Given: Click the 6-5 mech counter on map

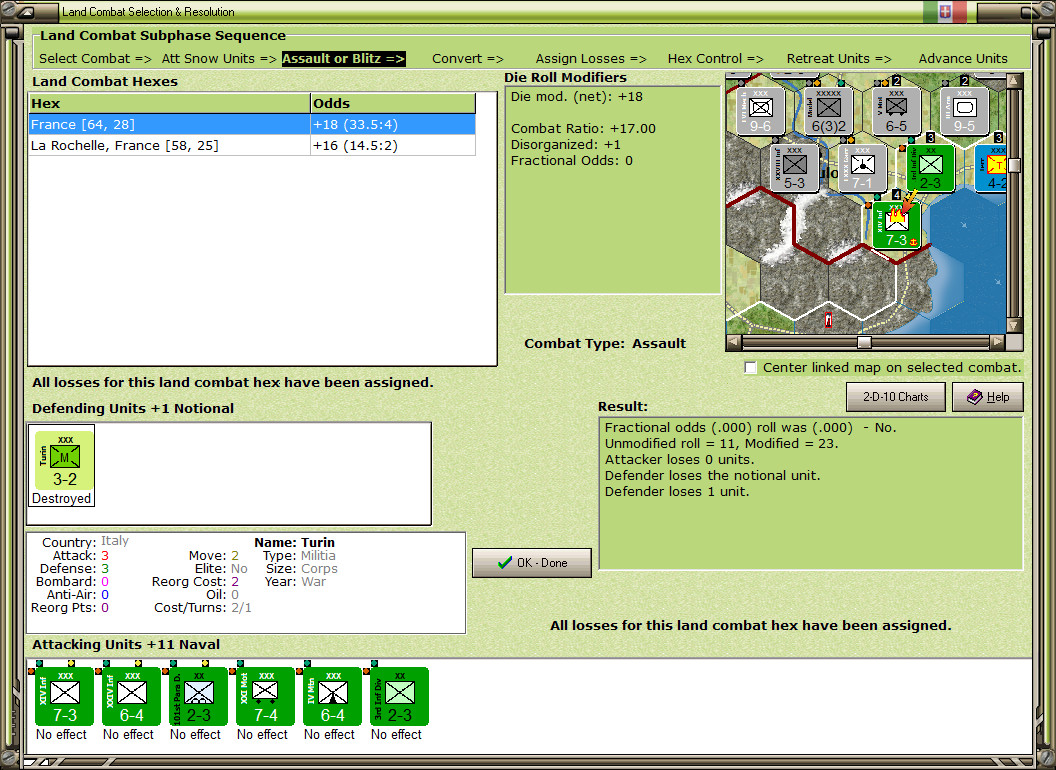Looking at the screenshot, I should 896,110.
